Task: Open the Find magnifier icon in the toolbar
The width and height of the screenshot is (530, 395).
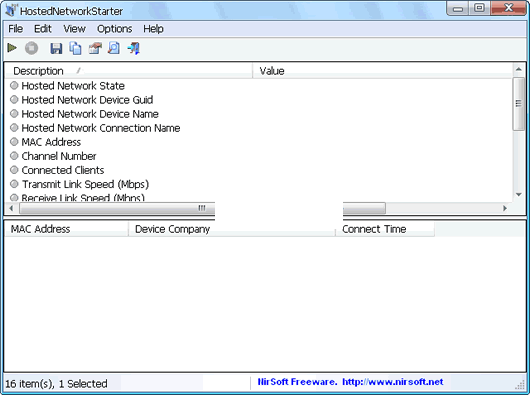Action: coord(114,48)
